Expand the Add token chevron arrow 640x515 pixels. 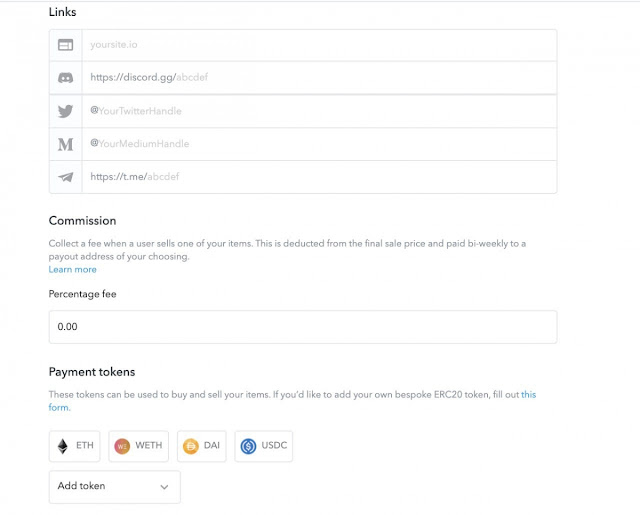click(164, 487)
